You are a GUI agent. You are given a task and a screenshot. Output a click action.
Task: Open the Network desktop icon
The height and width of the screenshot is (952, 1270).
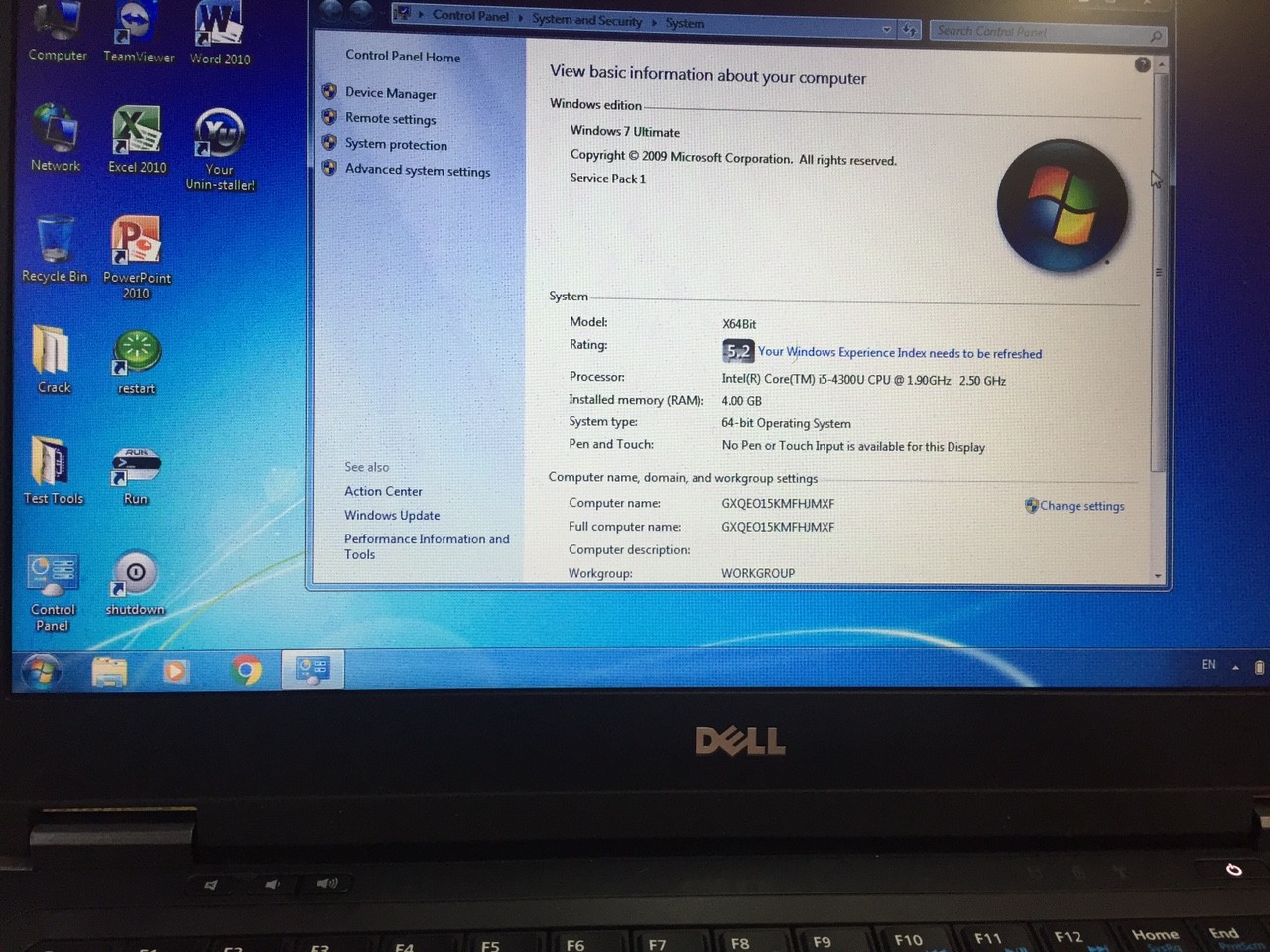pos(56,138)
